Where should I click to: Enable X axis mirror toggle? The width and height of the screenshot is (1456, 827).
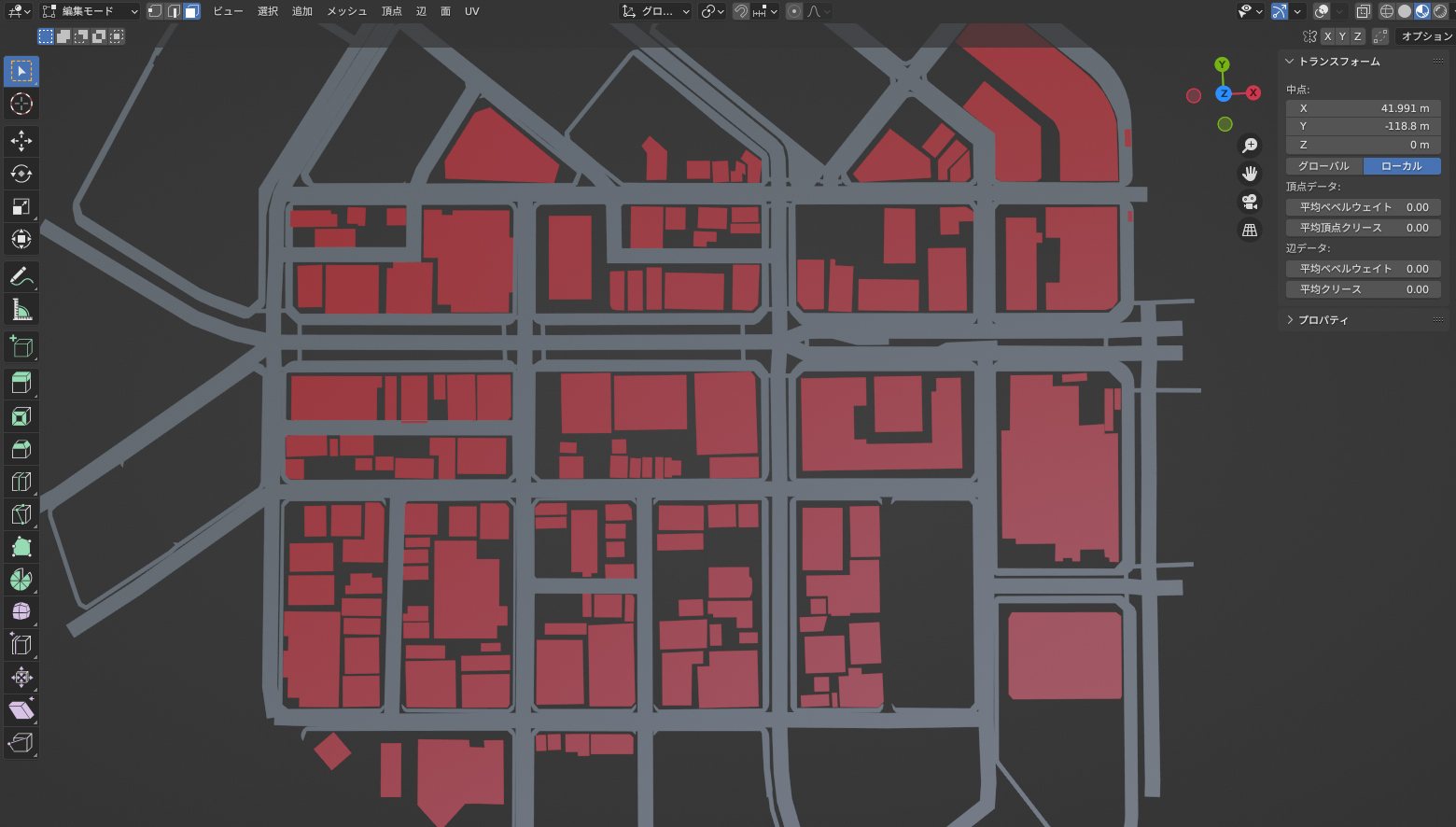(x=1327, y=36)
